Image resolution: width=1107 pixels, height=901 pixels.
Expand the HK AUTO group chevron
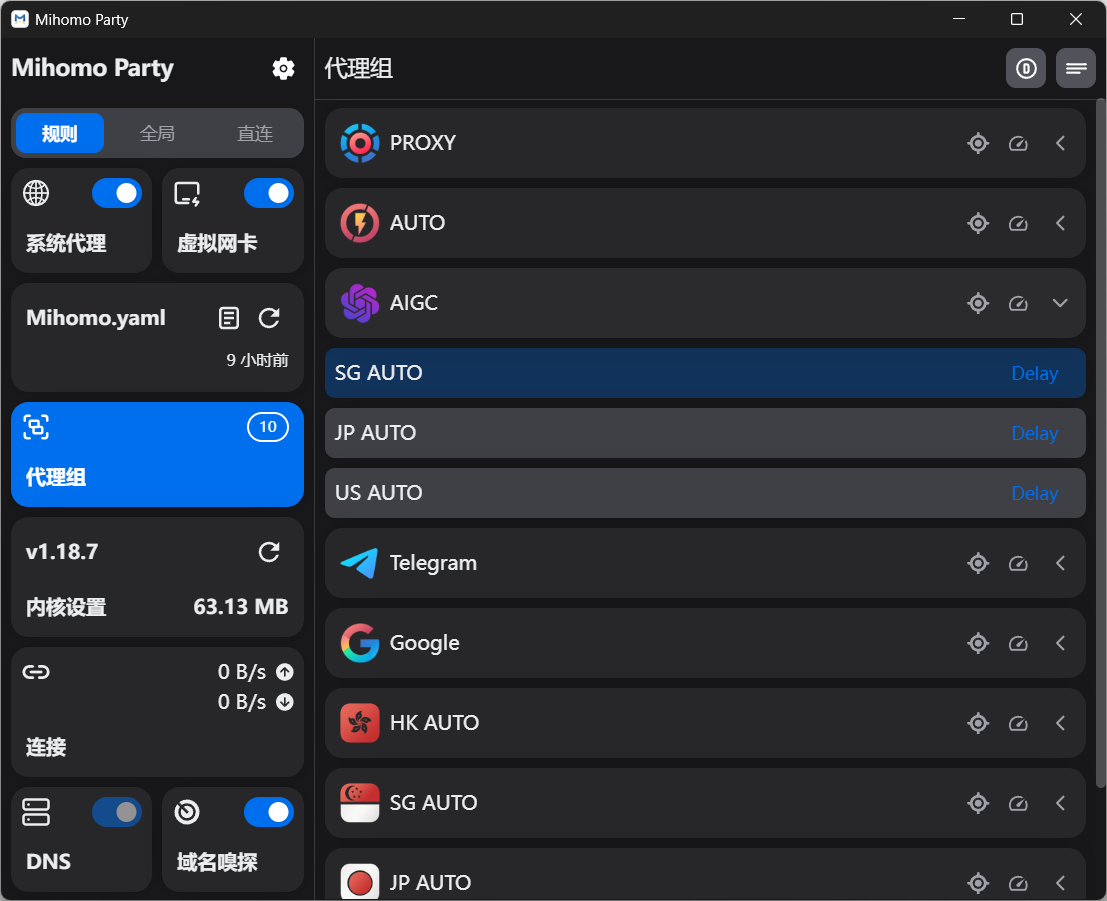(x=1061, y=723)
